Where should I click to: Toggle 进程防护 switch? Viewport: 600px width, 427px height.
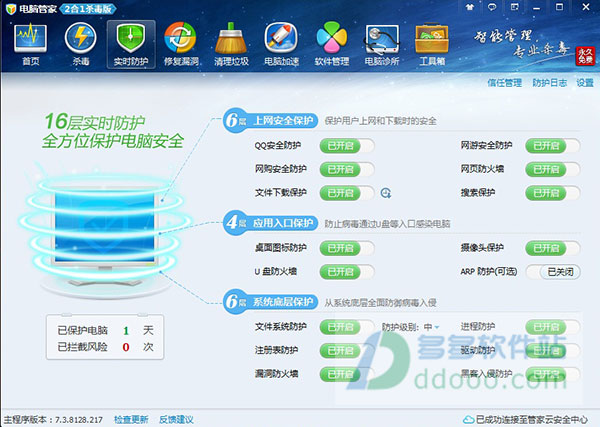point(553,327)
